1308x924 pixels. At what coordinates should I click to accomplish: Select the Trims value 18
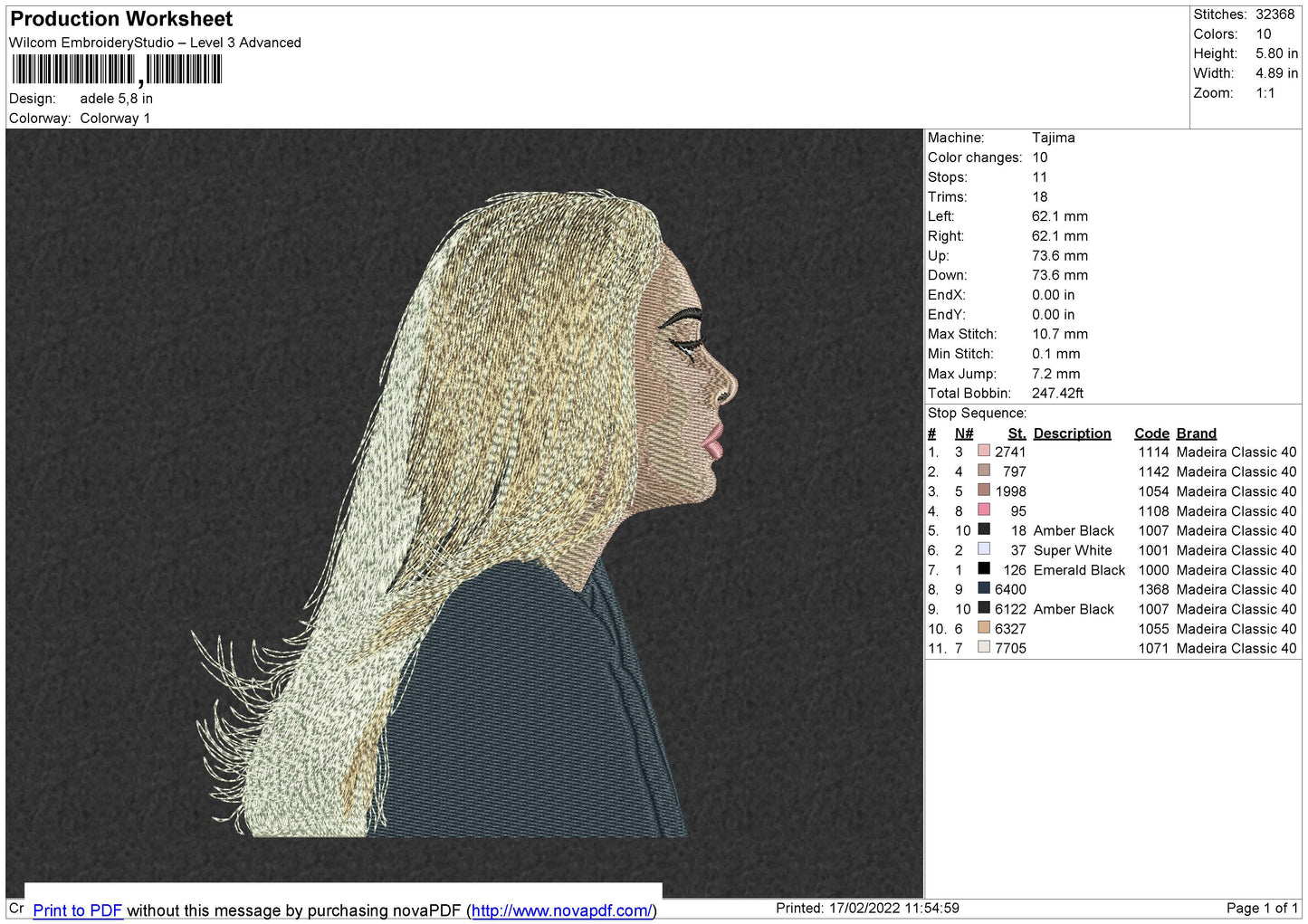[1040, 197]
